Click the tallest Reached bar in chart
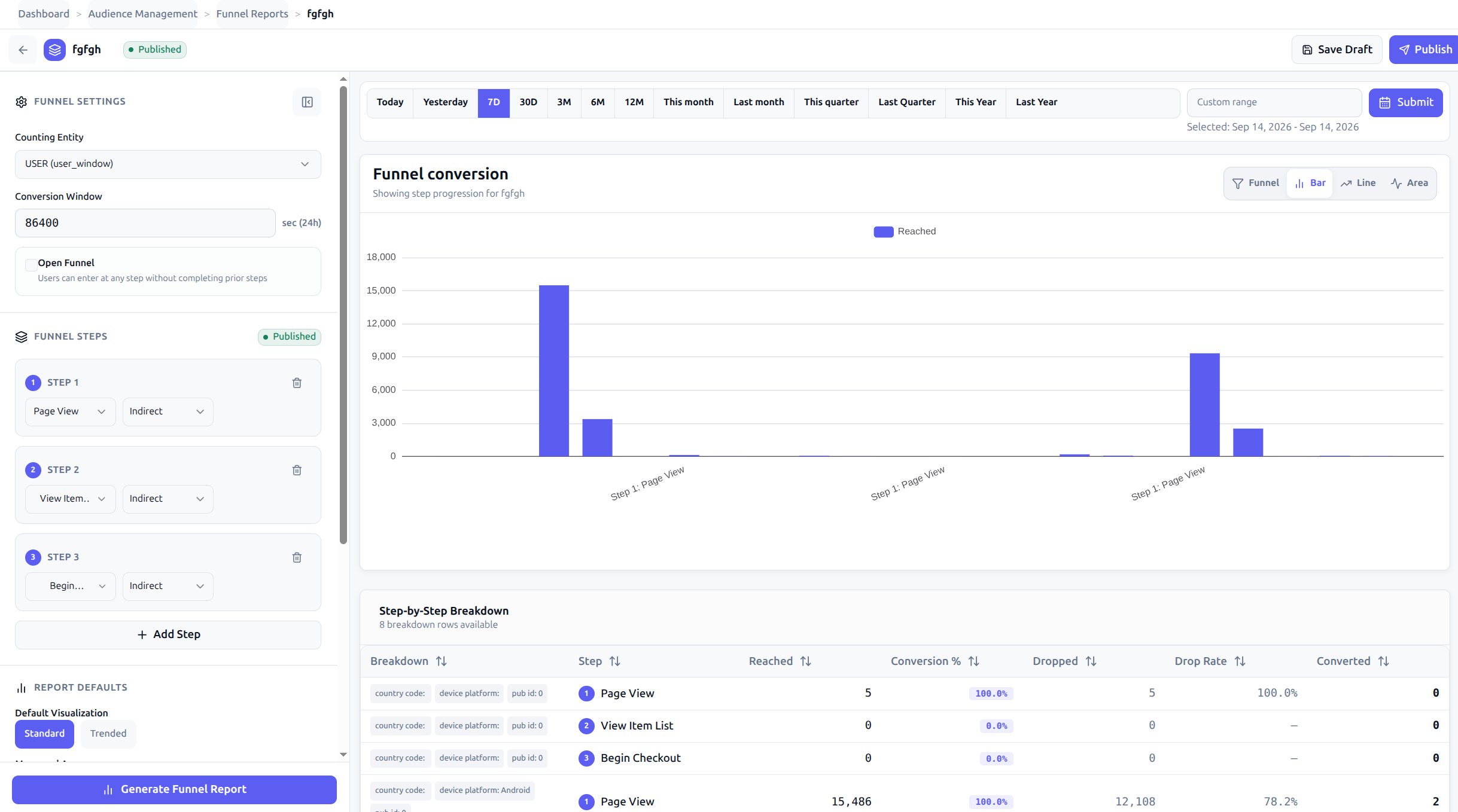 [x=554, y=371]
